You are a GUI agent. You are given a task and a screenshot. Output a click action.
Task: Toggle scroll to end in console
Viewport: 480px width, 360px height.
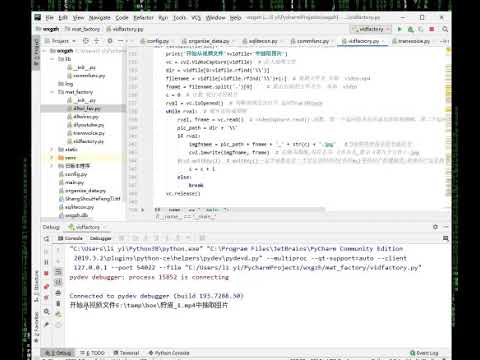point(58,282)
